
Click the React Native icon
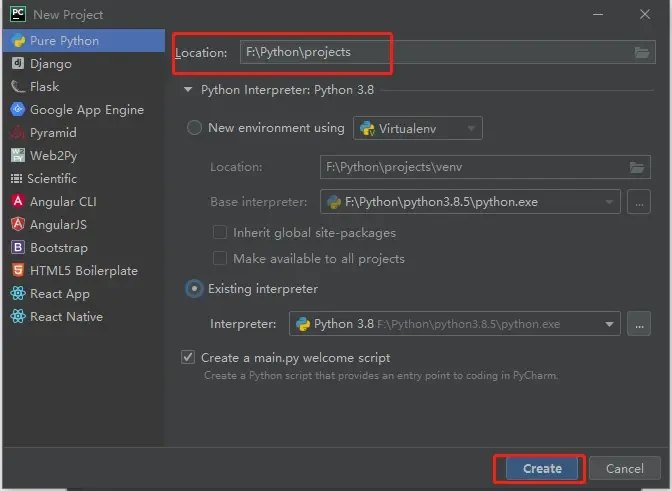click(18, 317)
